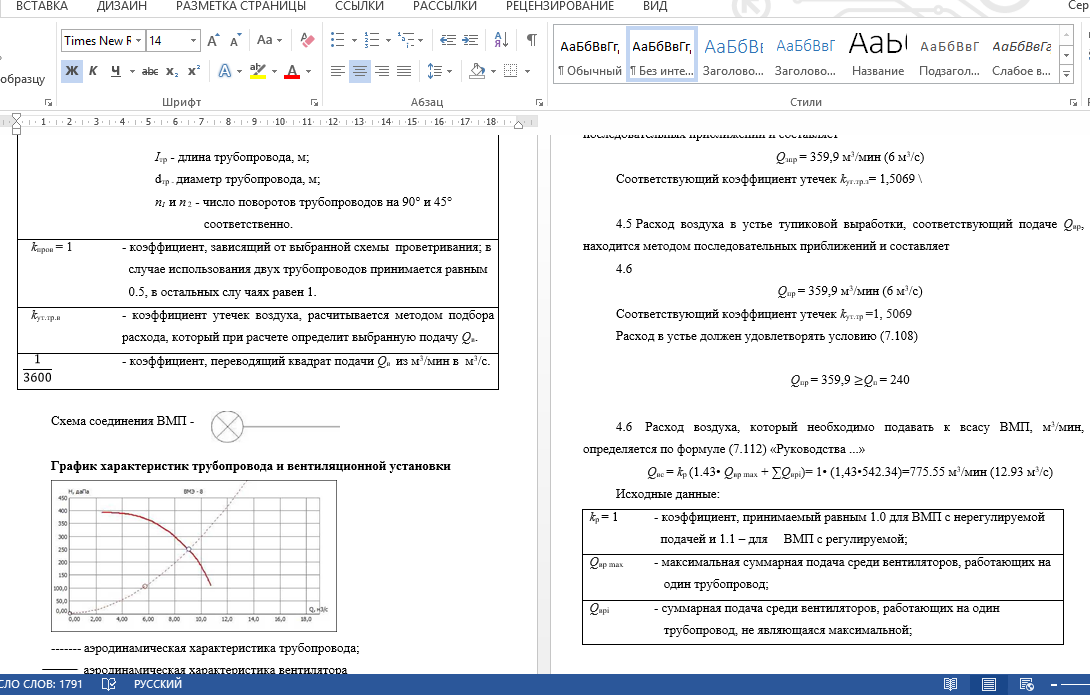Toggle superscript formatting

pos(194,71)
